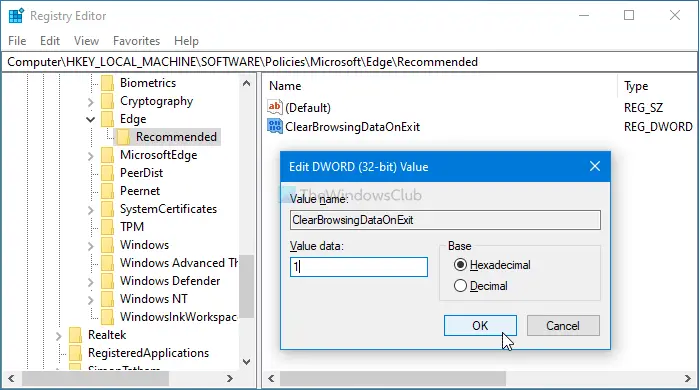The width and height of the screenshot is (700, 390).
Task: Select the TPM folder icon
Action: pyautogui.click(x=108, y=227)
